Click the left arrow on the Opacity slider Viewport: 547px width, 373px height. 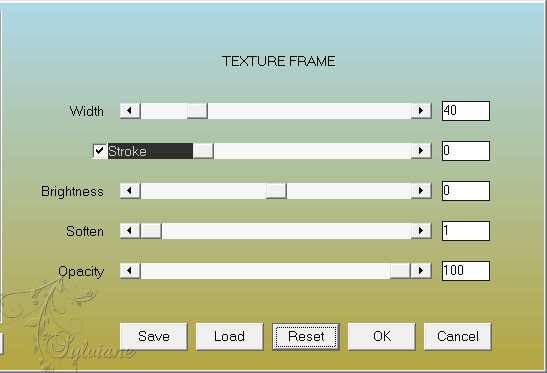point(130,271)
